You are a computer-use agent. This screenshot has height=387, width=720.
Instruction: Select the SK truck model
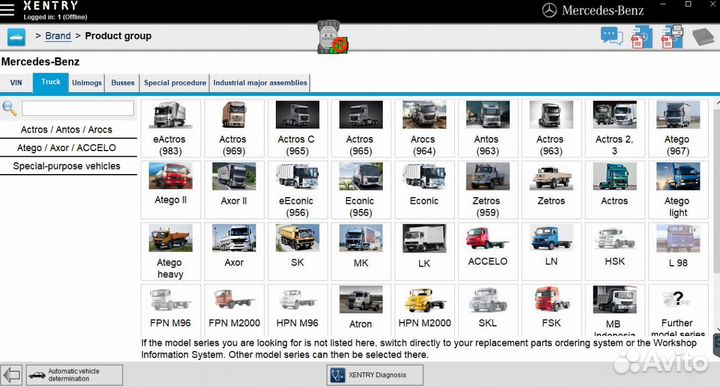(x=297, y=252)
